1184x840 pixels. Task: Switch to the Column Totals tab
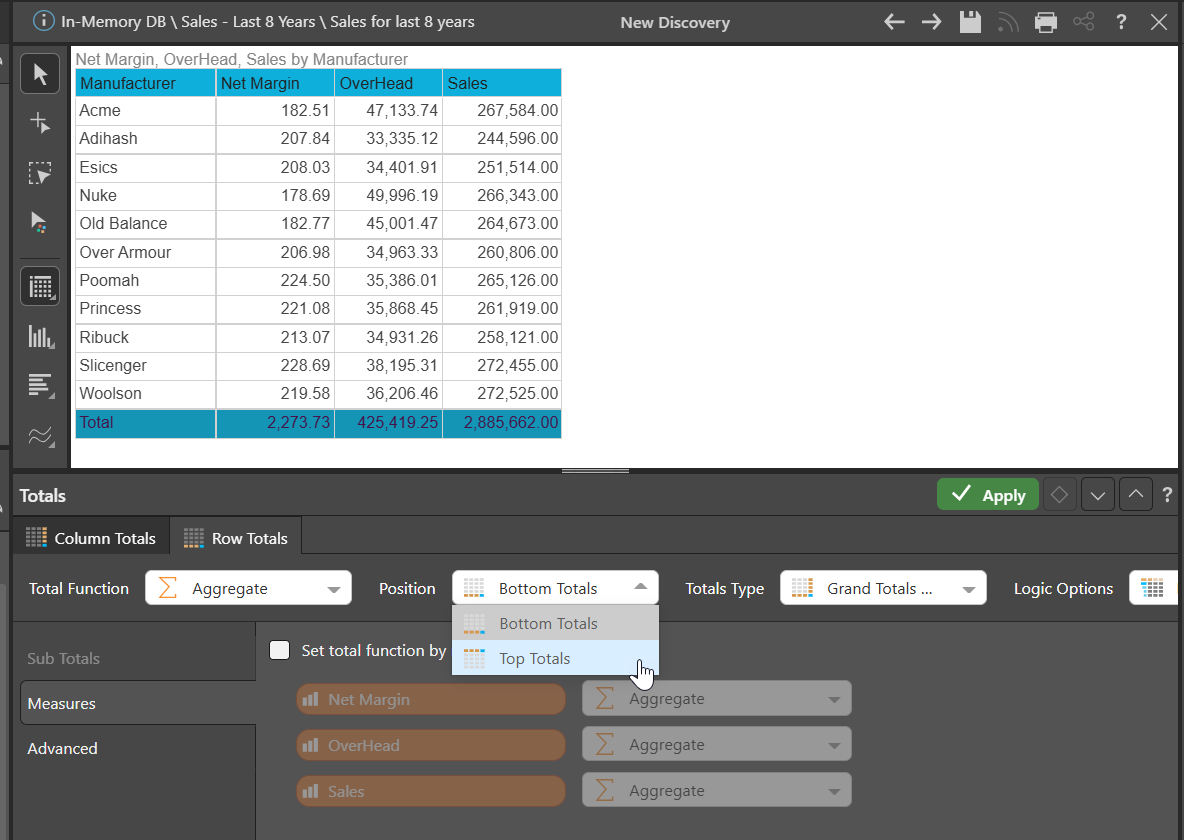pos(91,538)
